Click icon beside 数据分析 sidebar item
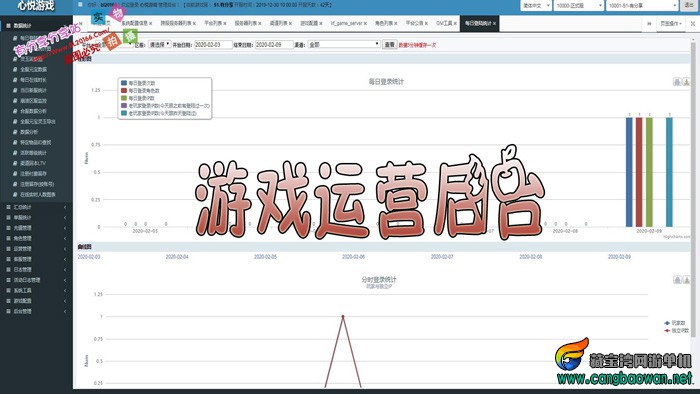This screenshot has height=394, width=700. point(15,132)
